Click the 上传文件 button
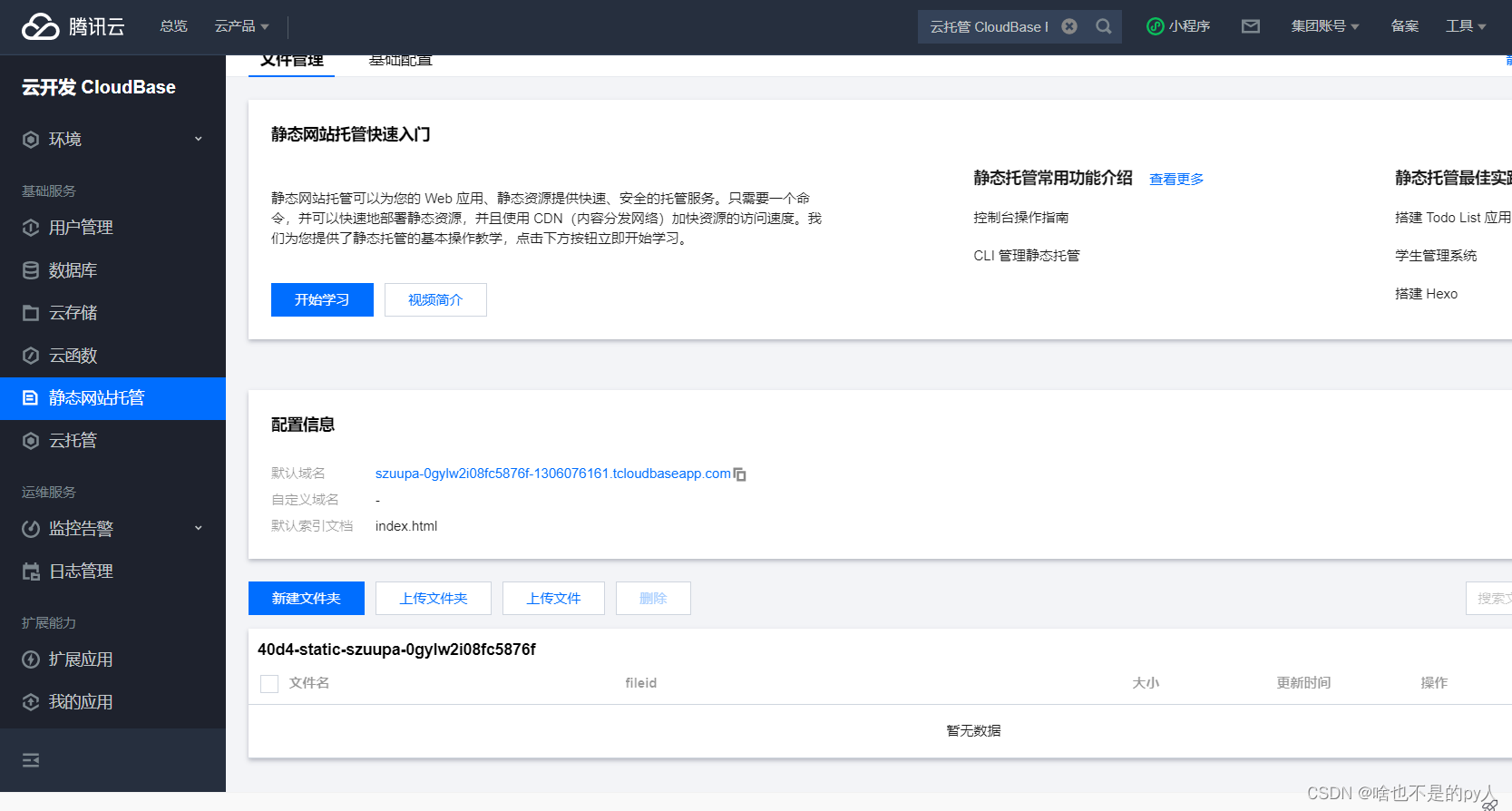This screenshot has height=811, width=1512. point(553,599)
